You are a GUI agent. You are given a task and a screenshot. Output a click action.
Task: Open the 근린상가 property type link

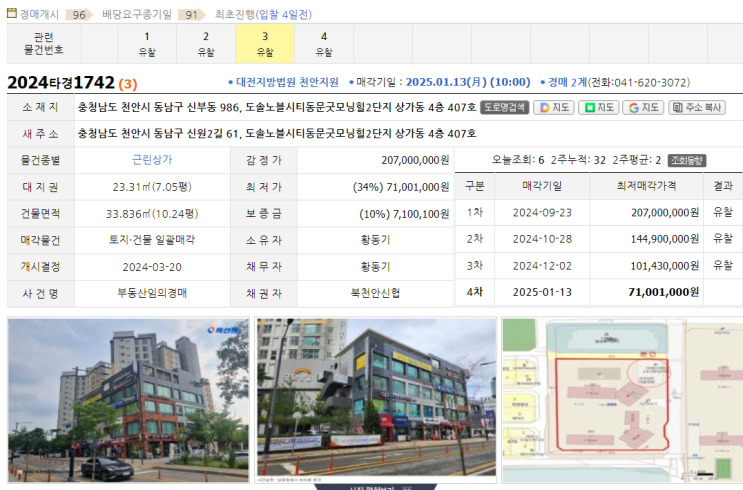pyautogui.click(x=152, y=160)
